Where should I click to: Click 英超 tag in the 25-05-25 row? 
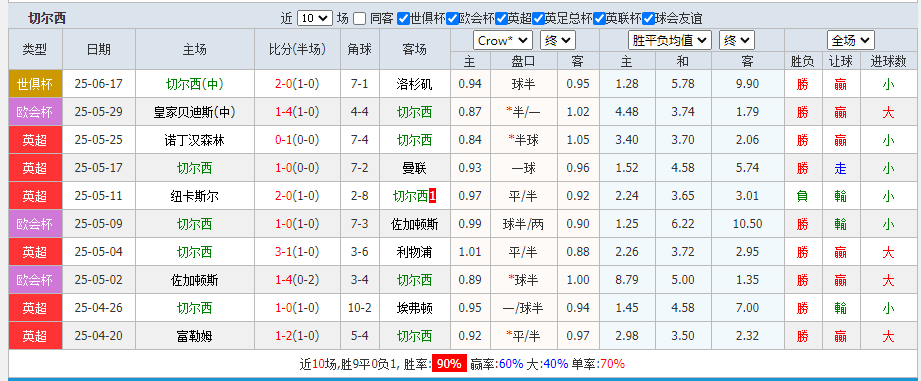tap(35, 140)
